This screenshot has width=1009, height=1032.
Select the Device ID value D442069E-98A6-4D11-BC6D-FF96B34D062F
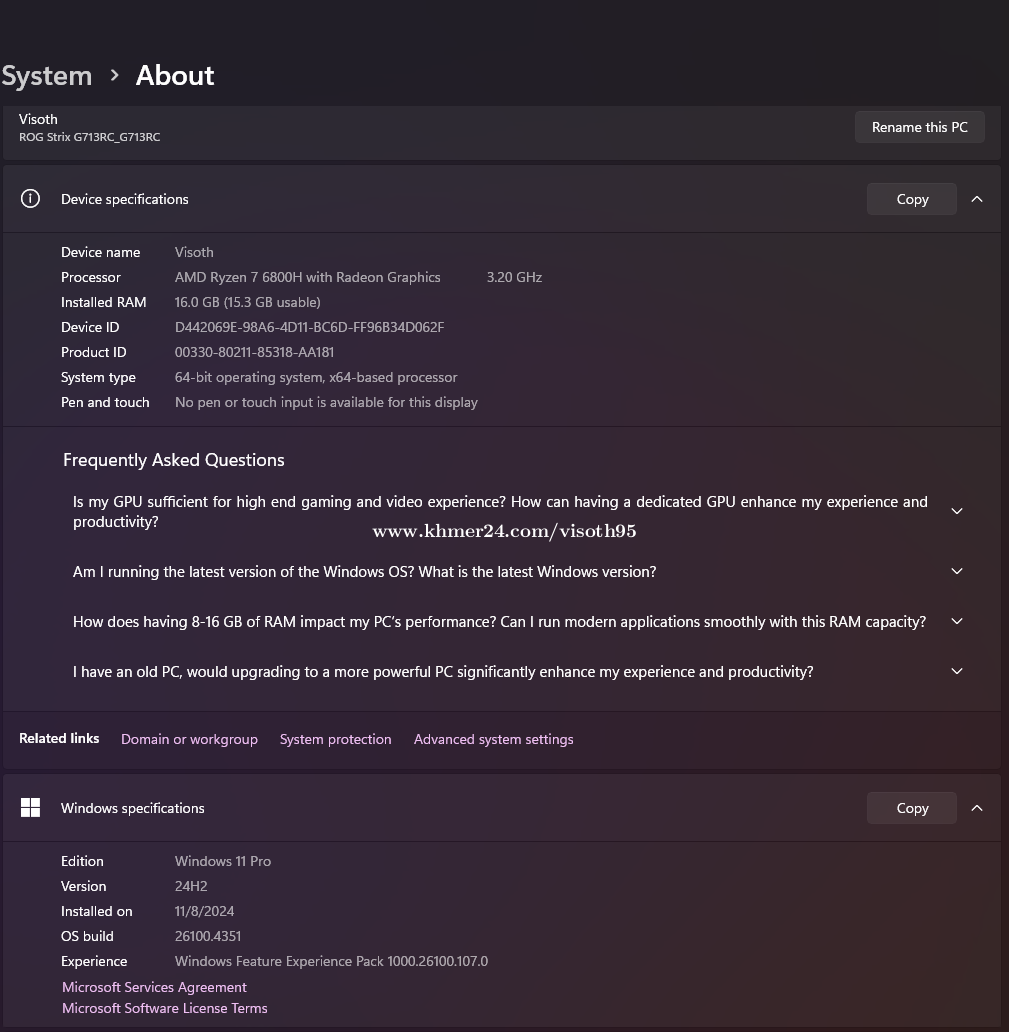click(309, 327)
